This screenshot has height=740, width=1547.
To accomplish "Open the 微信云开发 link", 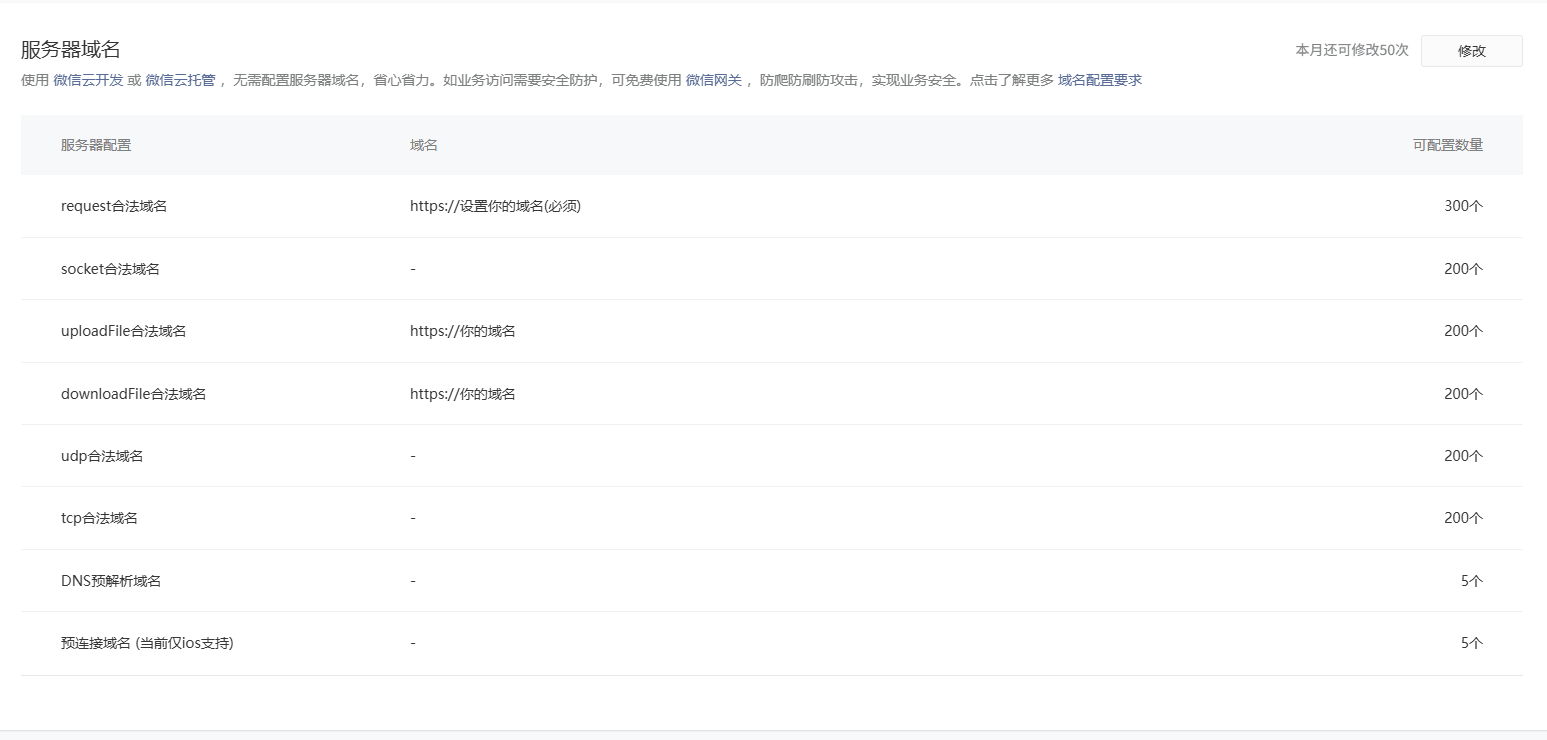I will tap(88, 80).
